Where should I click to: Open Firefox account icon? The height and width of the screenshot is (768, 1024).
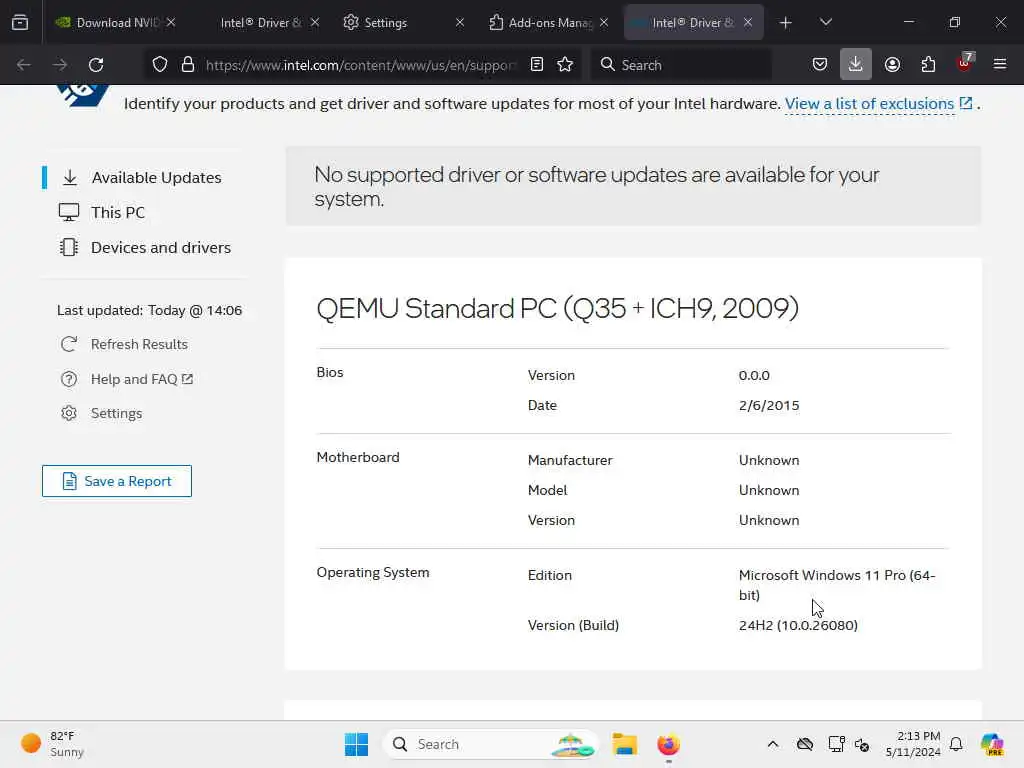pyautogui.click(x=892, y=64)
